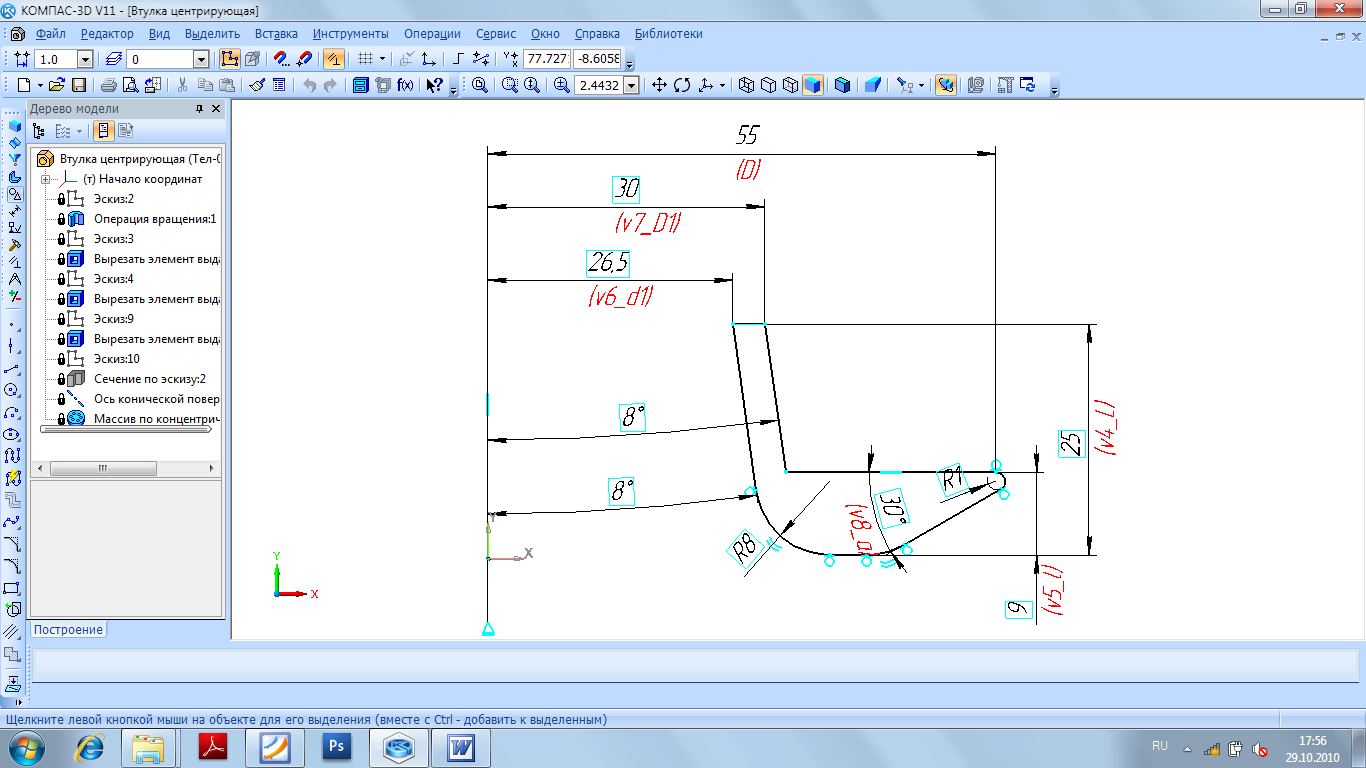Select the arc tool in side panel

coord(13,412)
